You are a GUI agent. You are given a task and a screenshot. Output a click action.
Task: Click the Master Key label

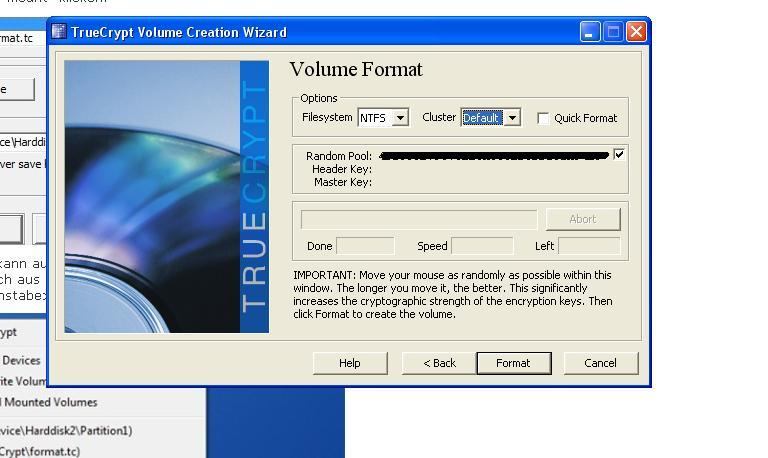[343, 182]
